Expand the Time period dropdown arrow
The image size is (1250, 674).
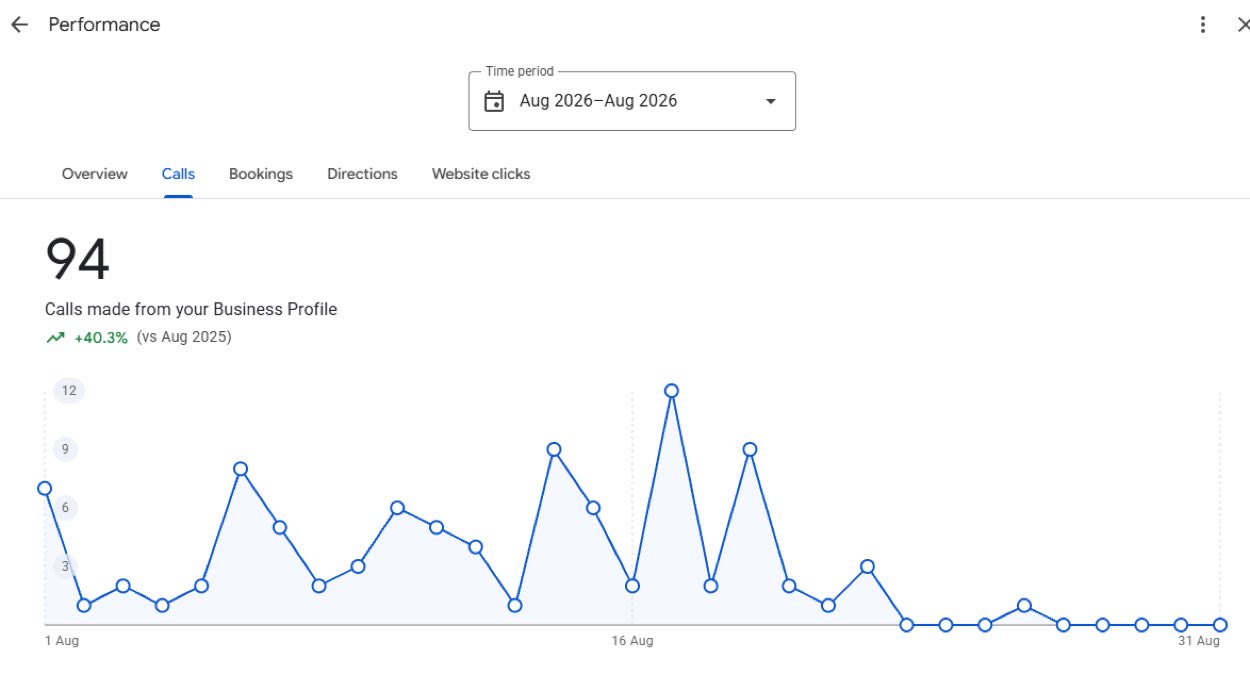770,101
